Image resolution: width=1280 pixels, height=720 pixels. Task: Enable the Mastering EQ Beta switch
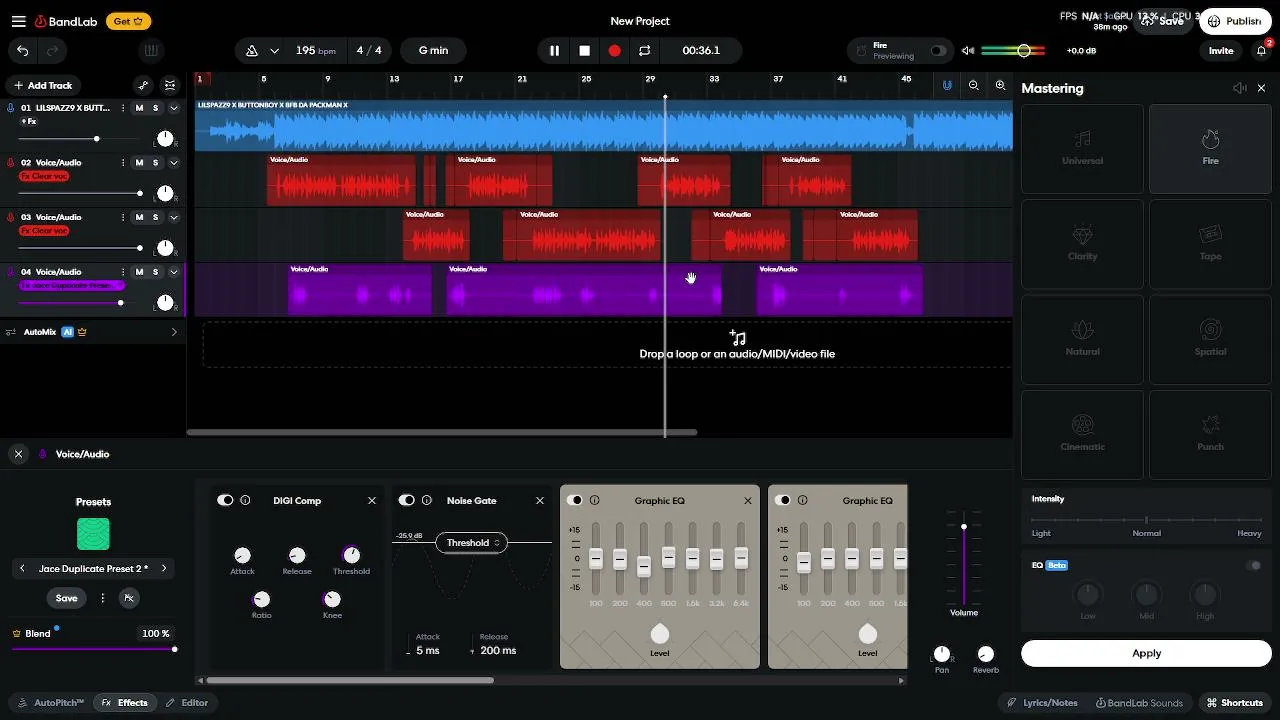coord(1254,566)
